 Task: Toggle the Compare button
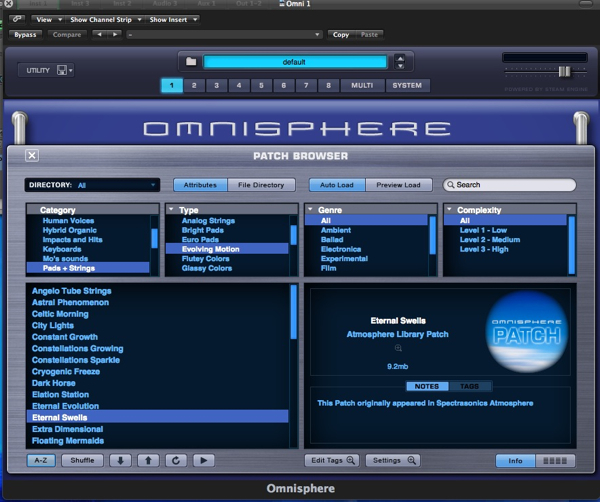[x=67, y=35]
